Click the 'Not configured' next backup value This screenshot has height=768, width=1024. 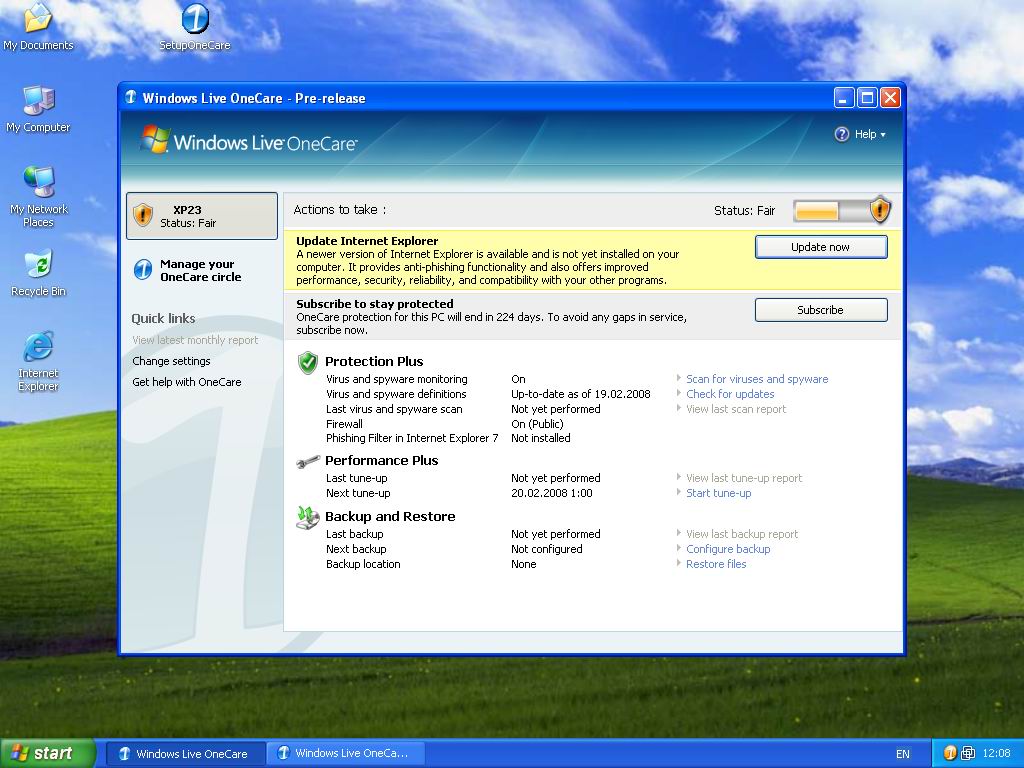(x=547, y=549)
